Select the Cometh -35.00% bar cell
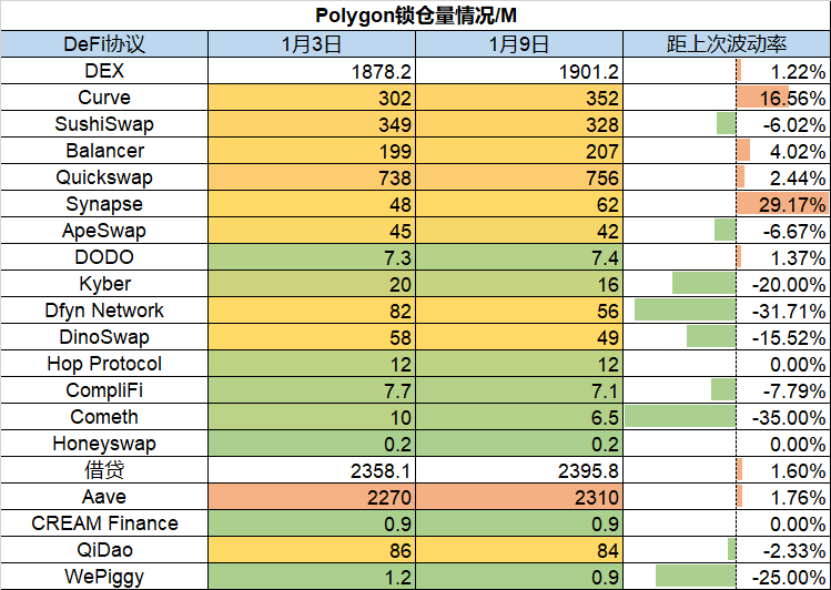Screen dimensions: 831x590 (727, 417)
